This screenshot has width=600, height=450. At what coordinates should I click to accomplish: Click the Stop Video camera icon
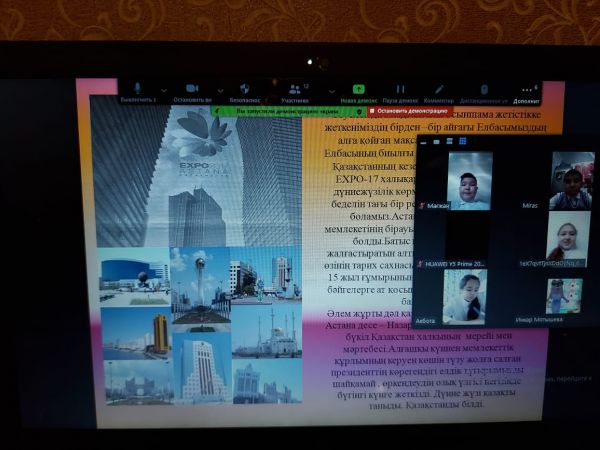[192, 89]
